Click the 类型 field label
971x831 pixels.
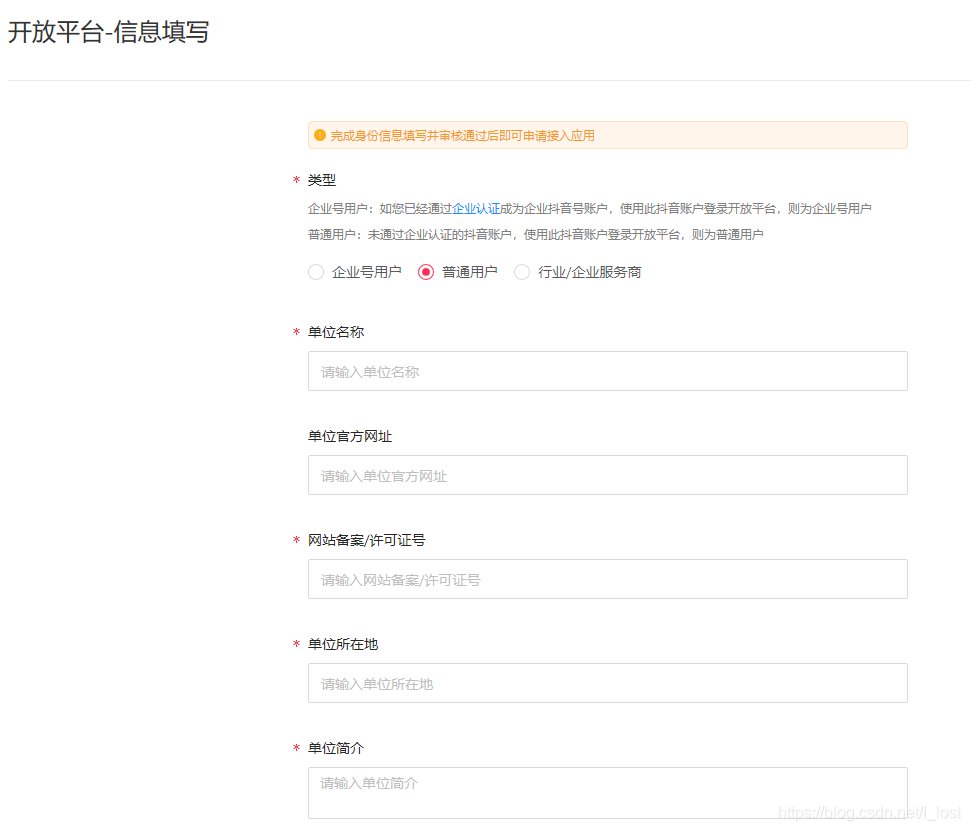click(x=322, y=180)
